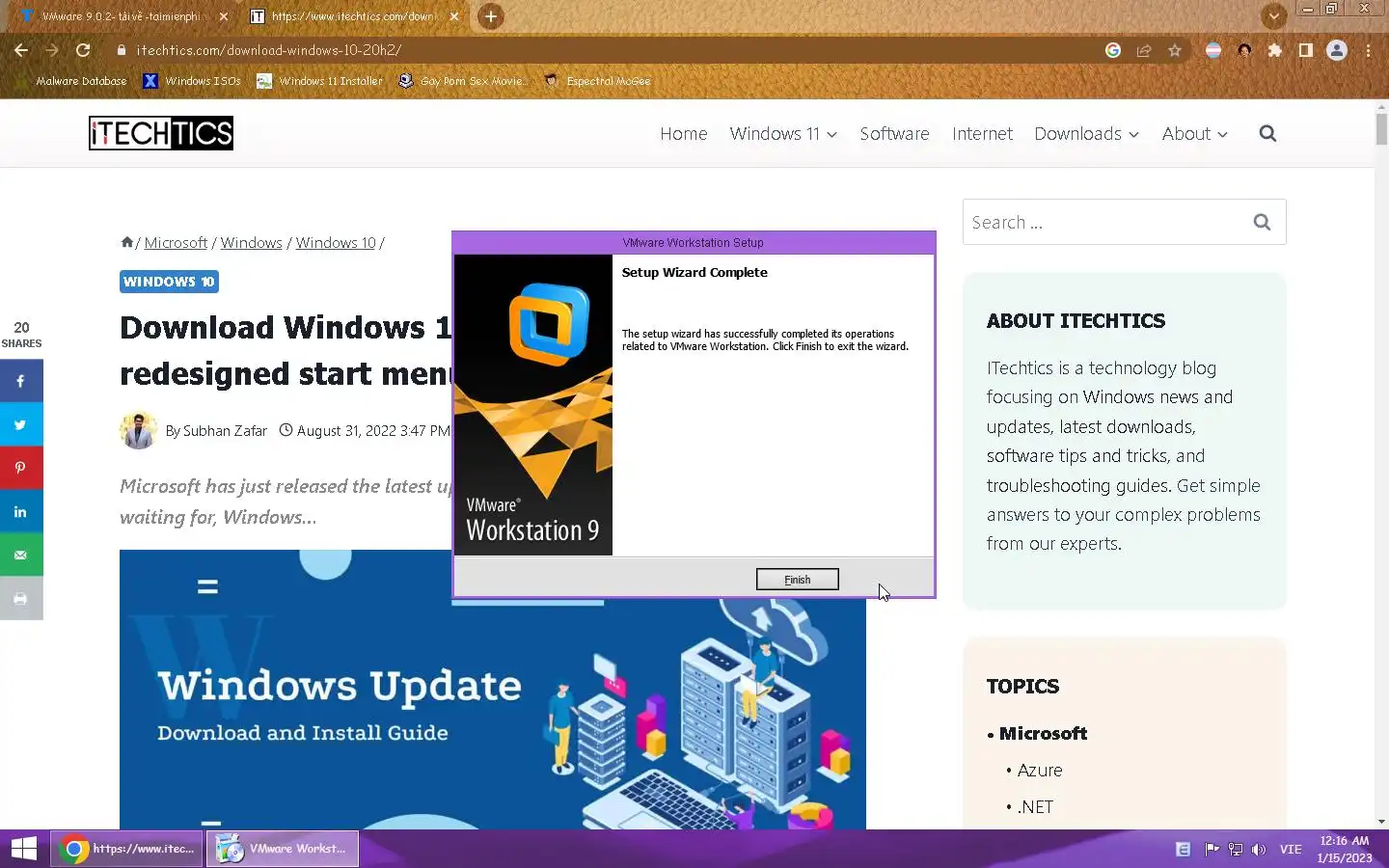This screenshot has width=1389, height=868.
Task: Click the iTechtics logo
Action: click(x=161, y=133)
